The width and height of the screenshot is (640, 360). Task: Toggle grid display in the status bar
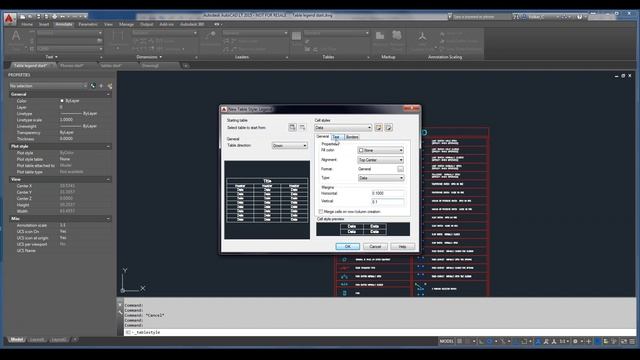(460, 341)
